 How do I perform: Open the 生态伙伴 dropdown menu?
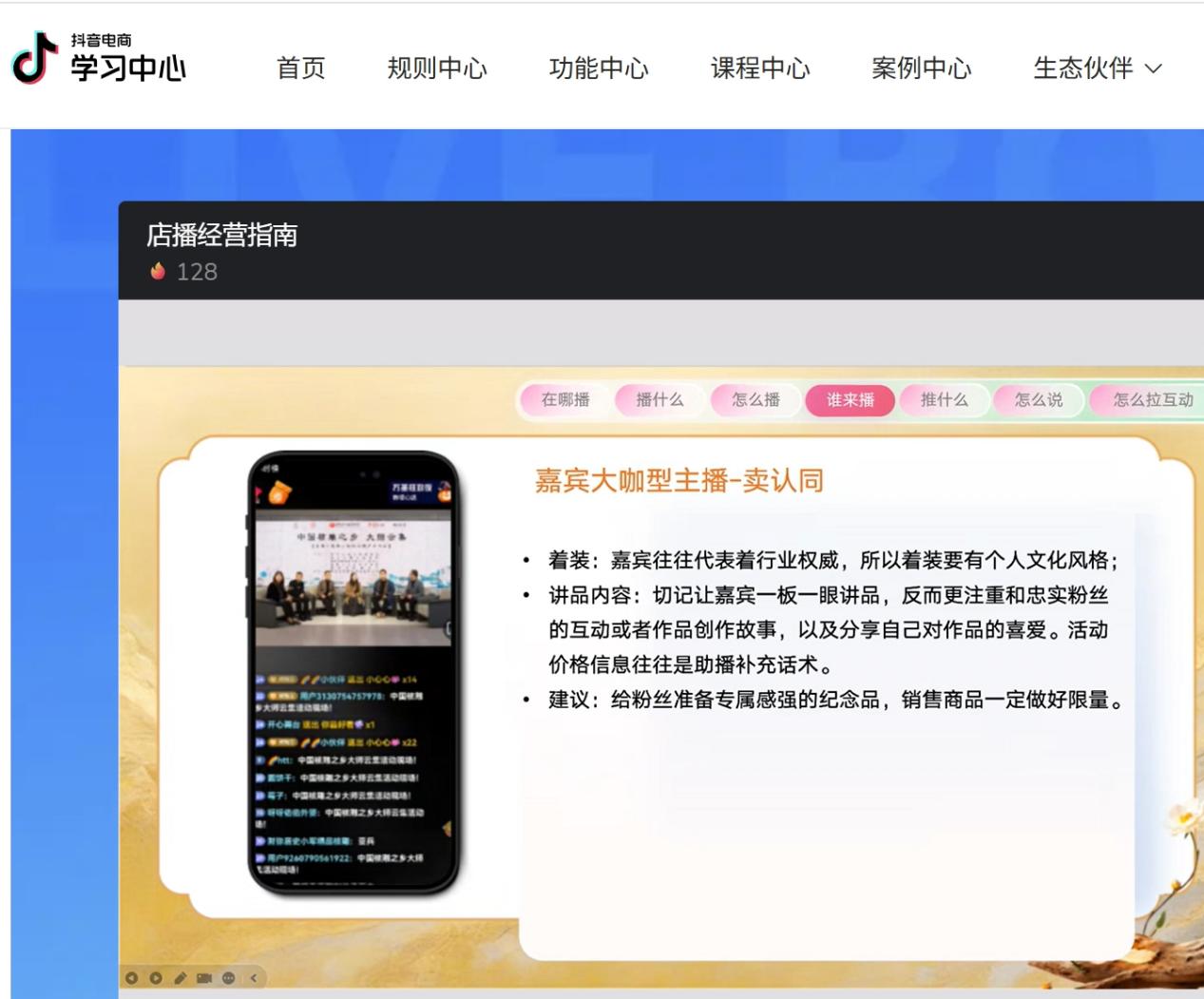1096,67
